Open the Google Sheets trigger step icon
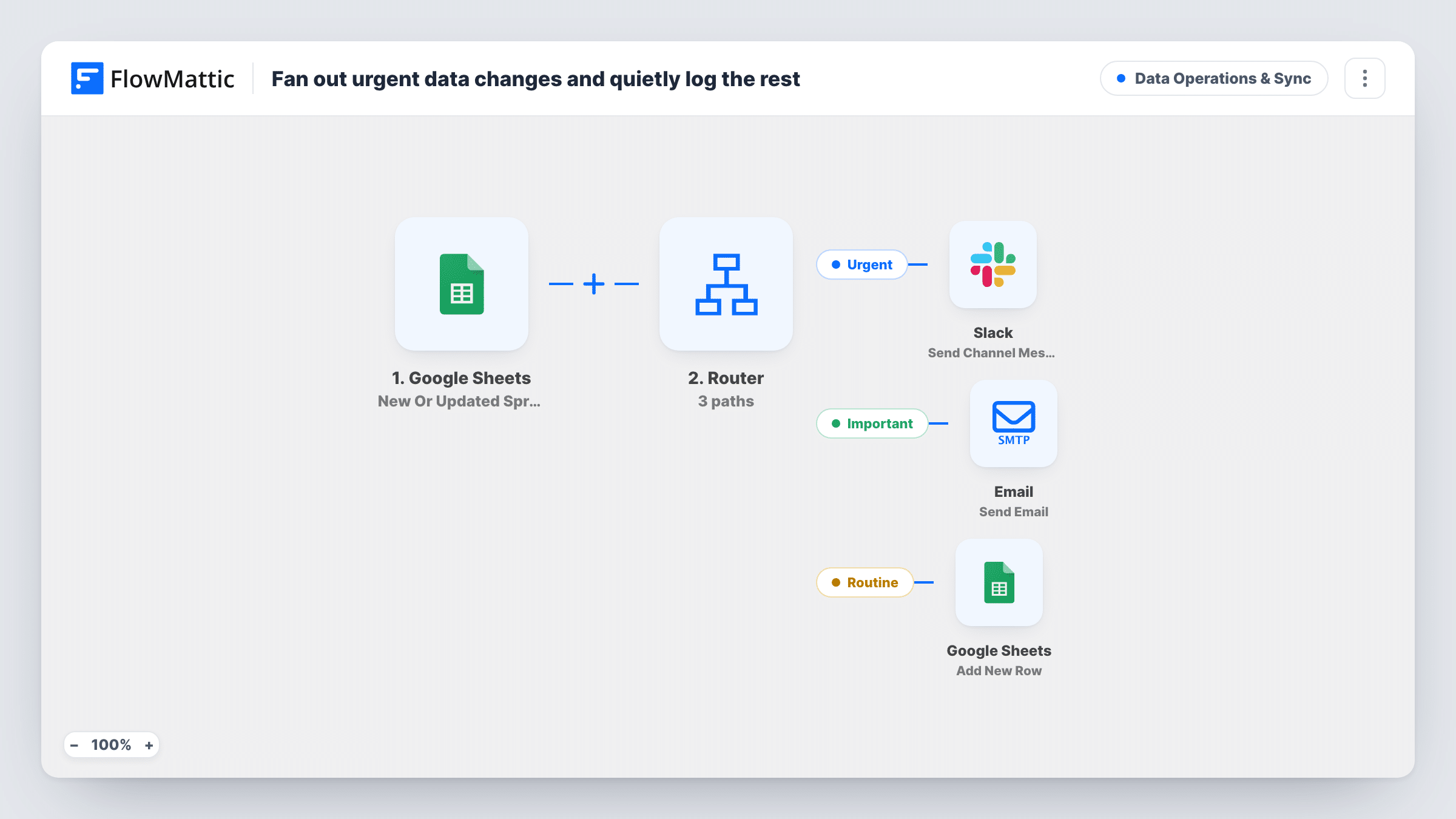 462,284
